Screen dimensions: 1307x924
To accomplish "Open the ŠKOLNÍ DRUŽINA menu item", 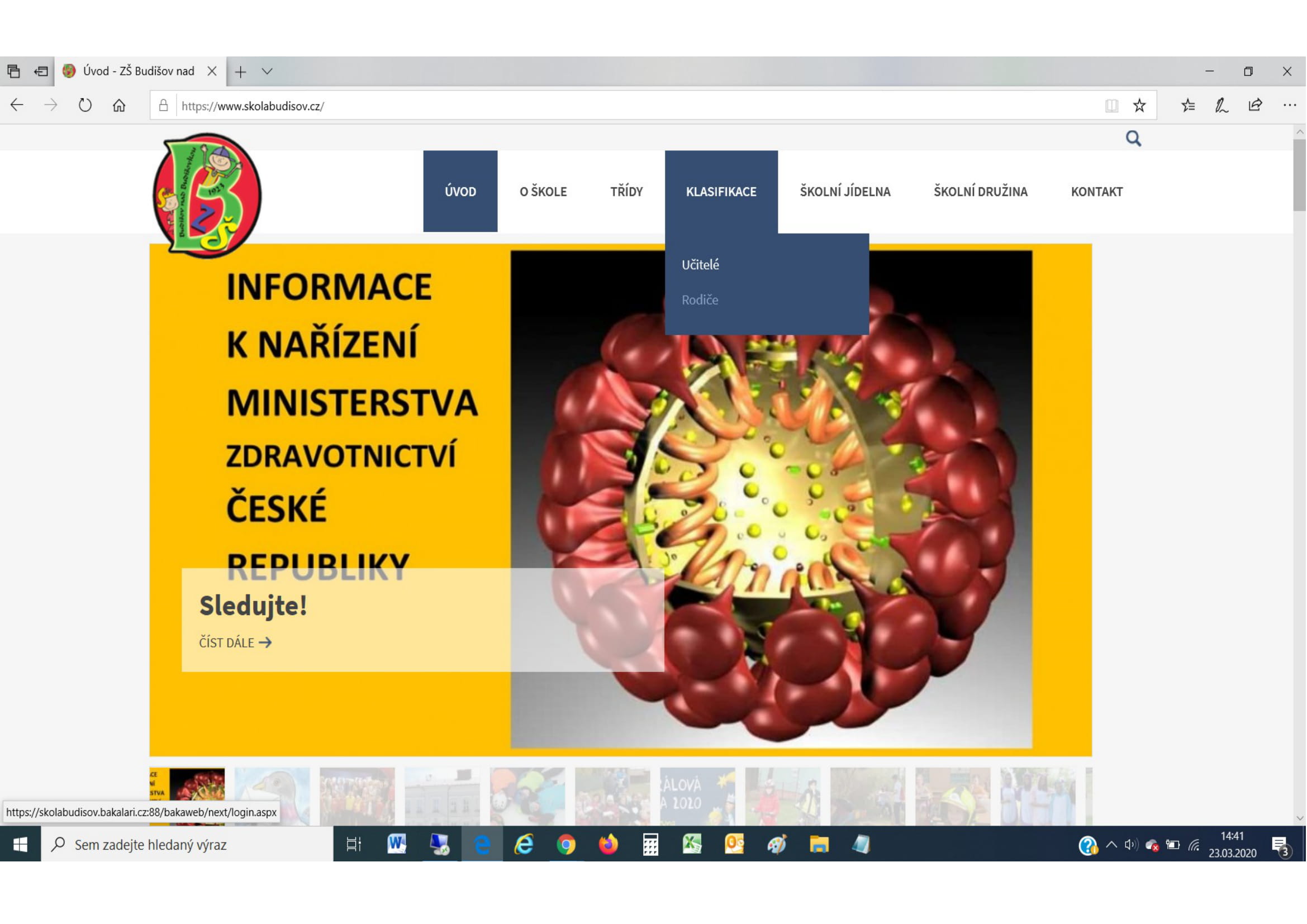I will (x=980, y=192).
